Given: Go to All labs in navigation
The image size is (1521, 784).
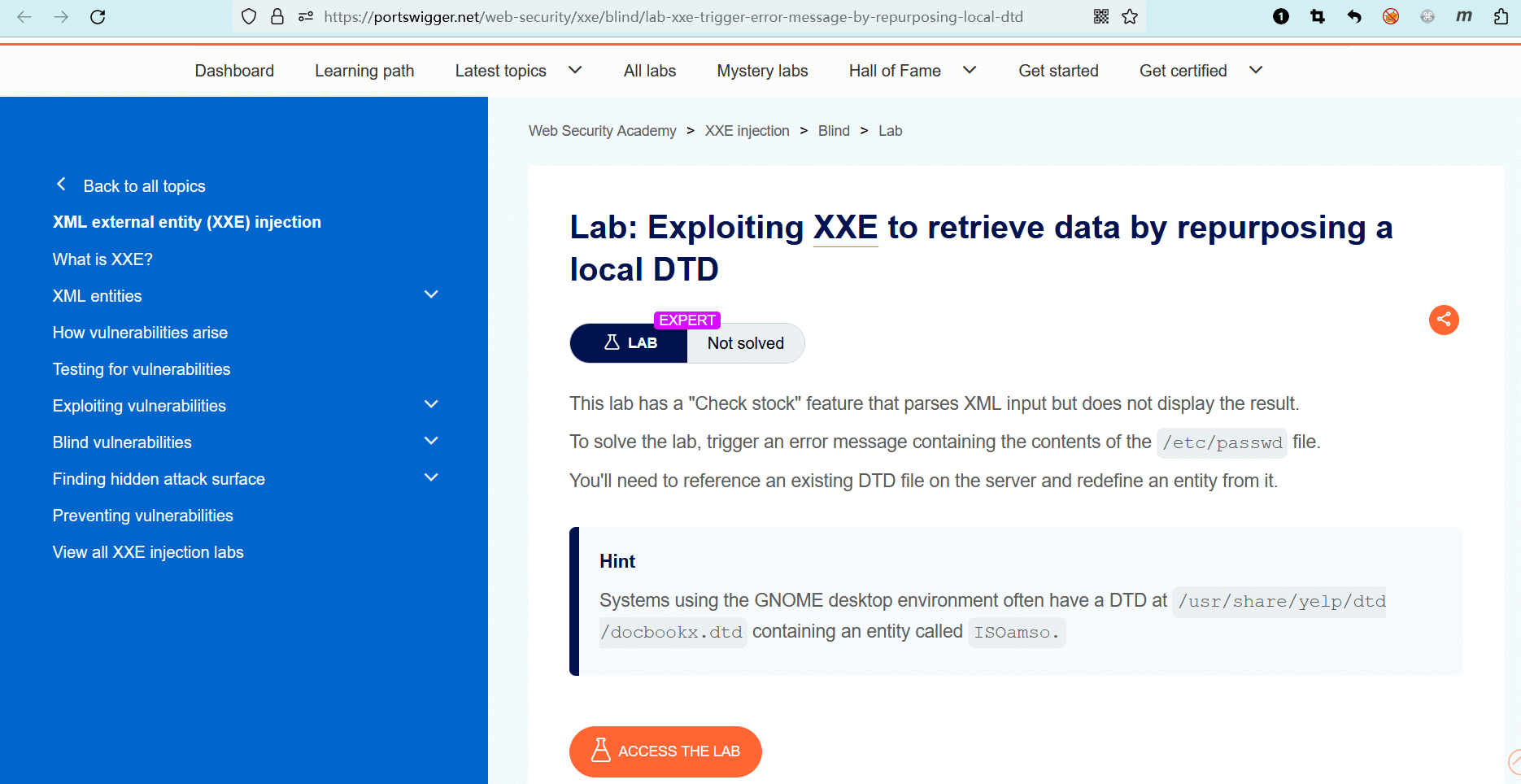Looking at the screenshot, I should (x=649, y=71).
